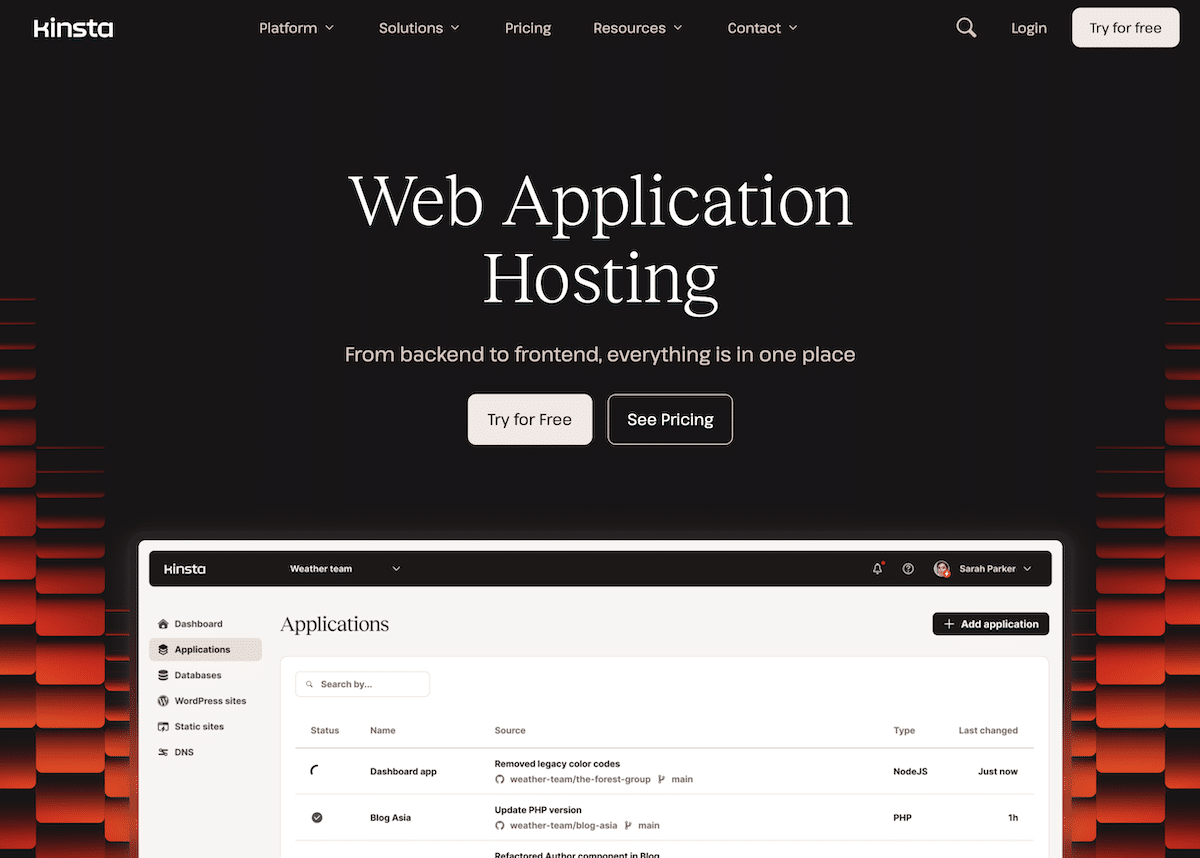Image resolution: width=1200 pixels, height=858 pixels.
Task: Click the search magnifier in the top navbar
Action: tap(965, 27)
